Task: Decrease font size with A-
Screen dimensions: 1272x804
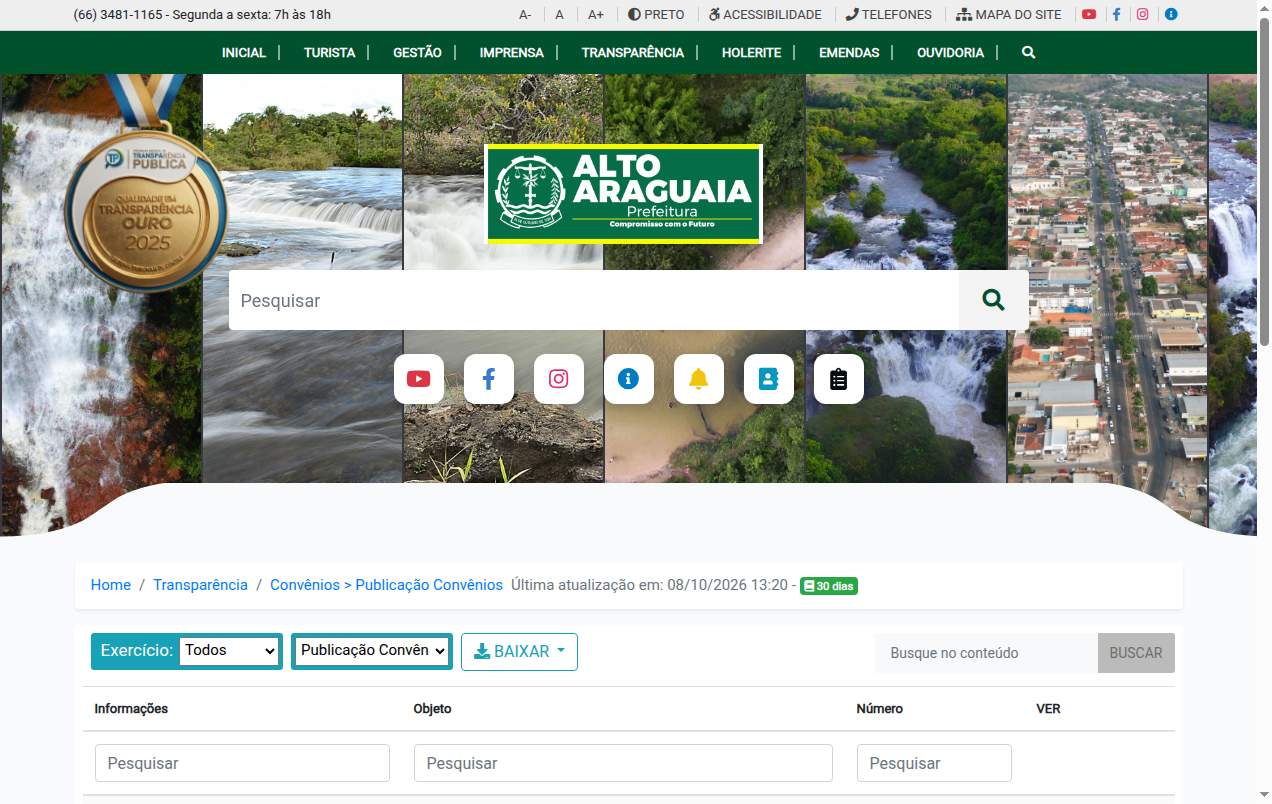Action: click(x=525, y=15)
